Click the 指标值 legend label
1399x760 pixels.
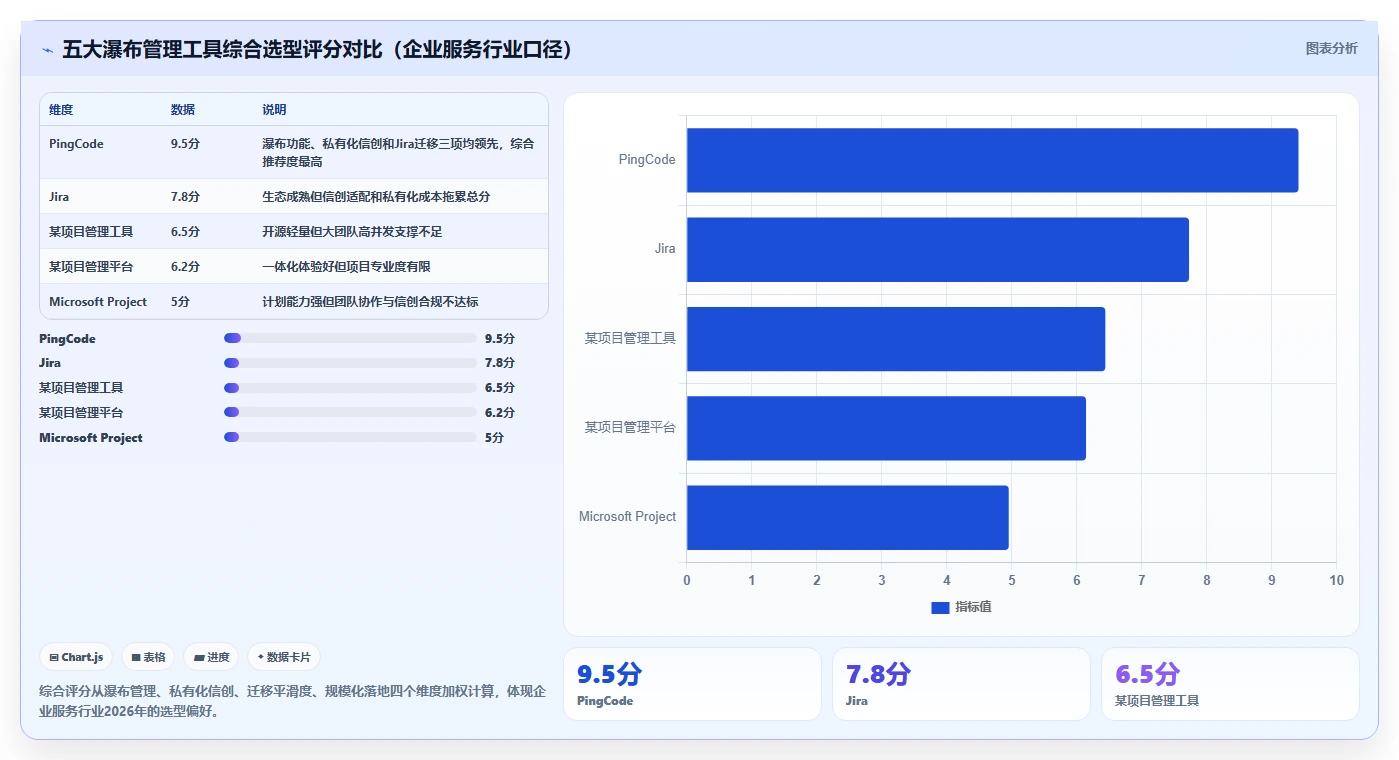click(x=973, y=608)
